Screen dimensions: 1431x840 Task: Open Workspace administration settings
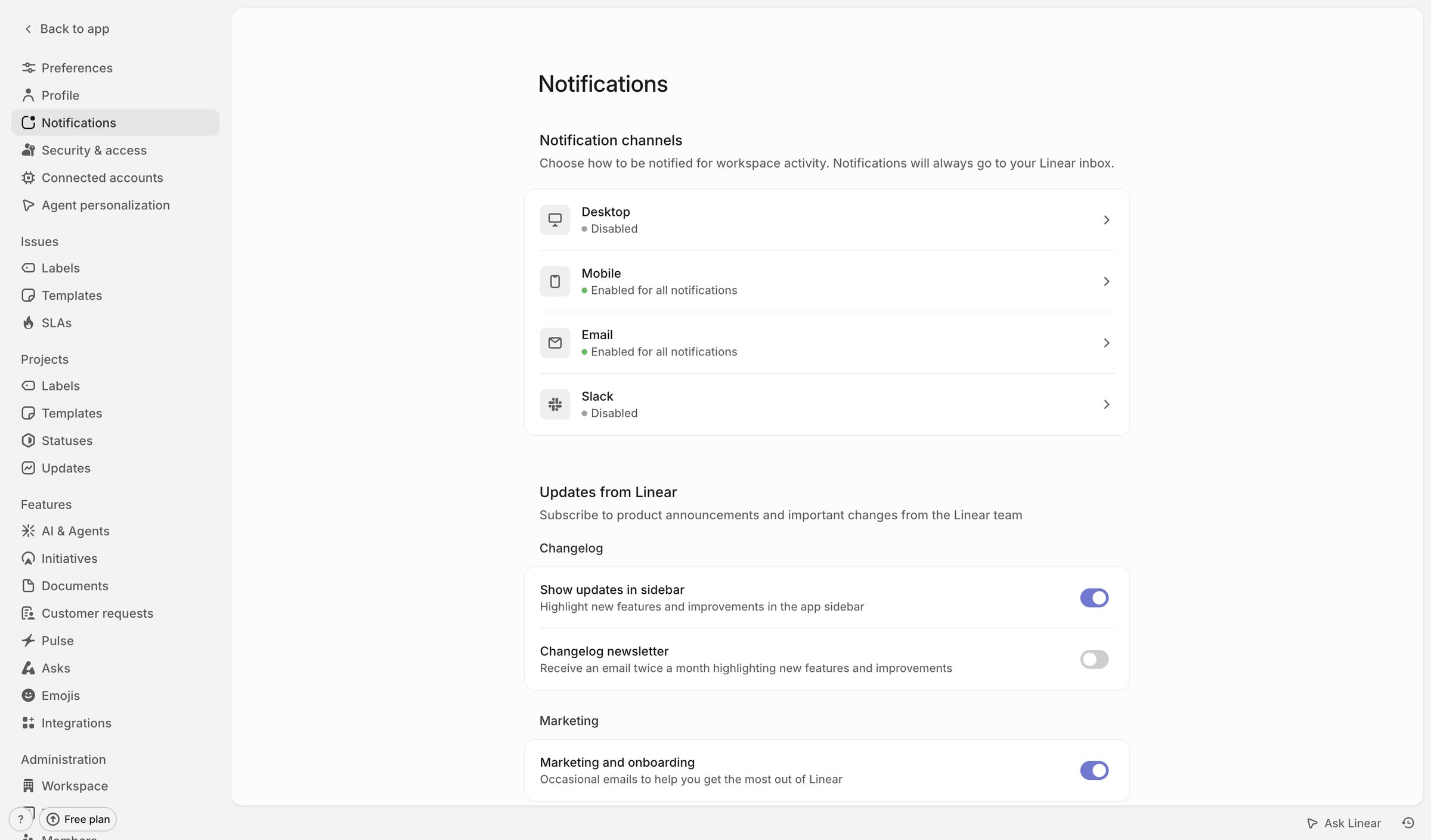click(115, 786)
